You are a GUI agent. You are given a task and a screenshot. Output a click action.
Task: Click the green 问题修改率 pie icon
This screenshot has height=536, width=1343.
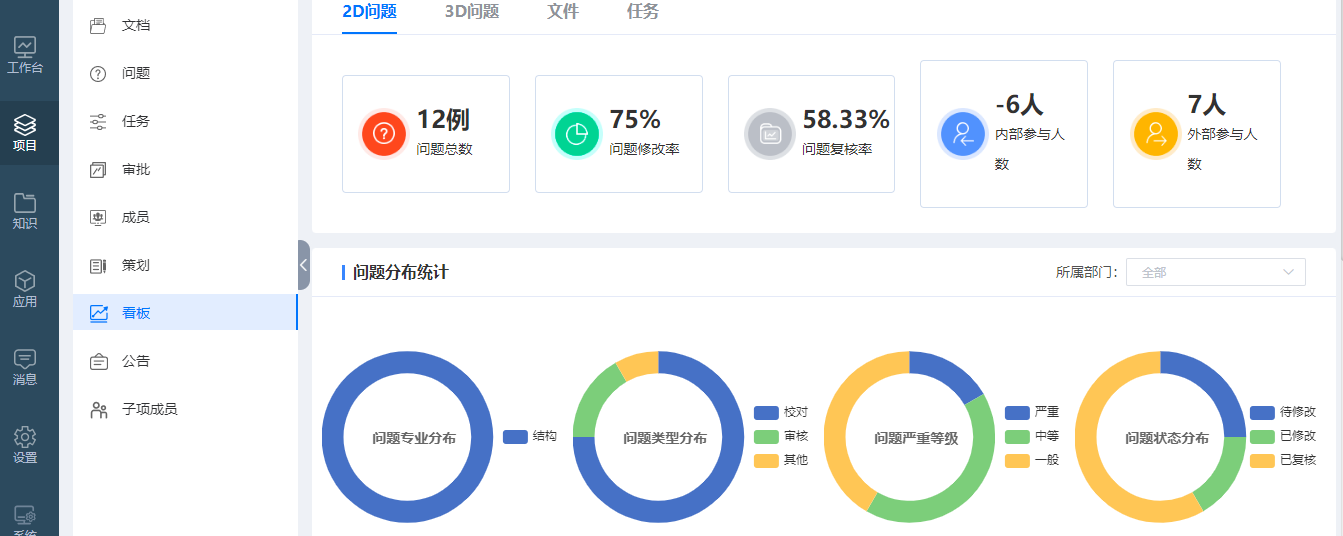(x=577, y=133)
